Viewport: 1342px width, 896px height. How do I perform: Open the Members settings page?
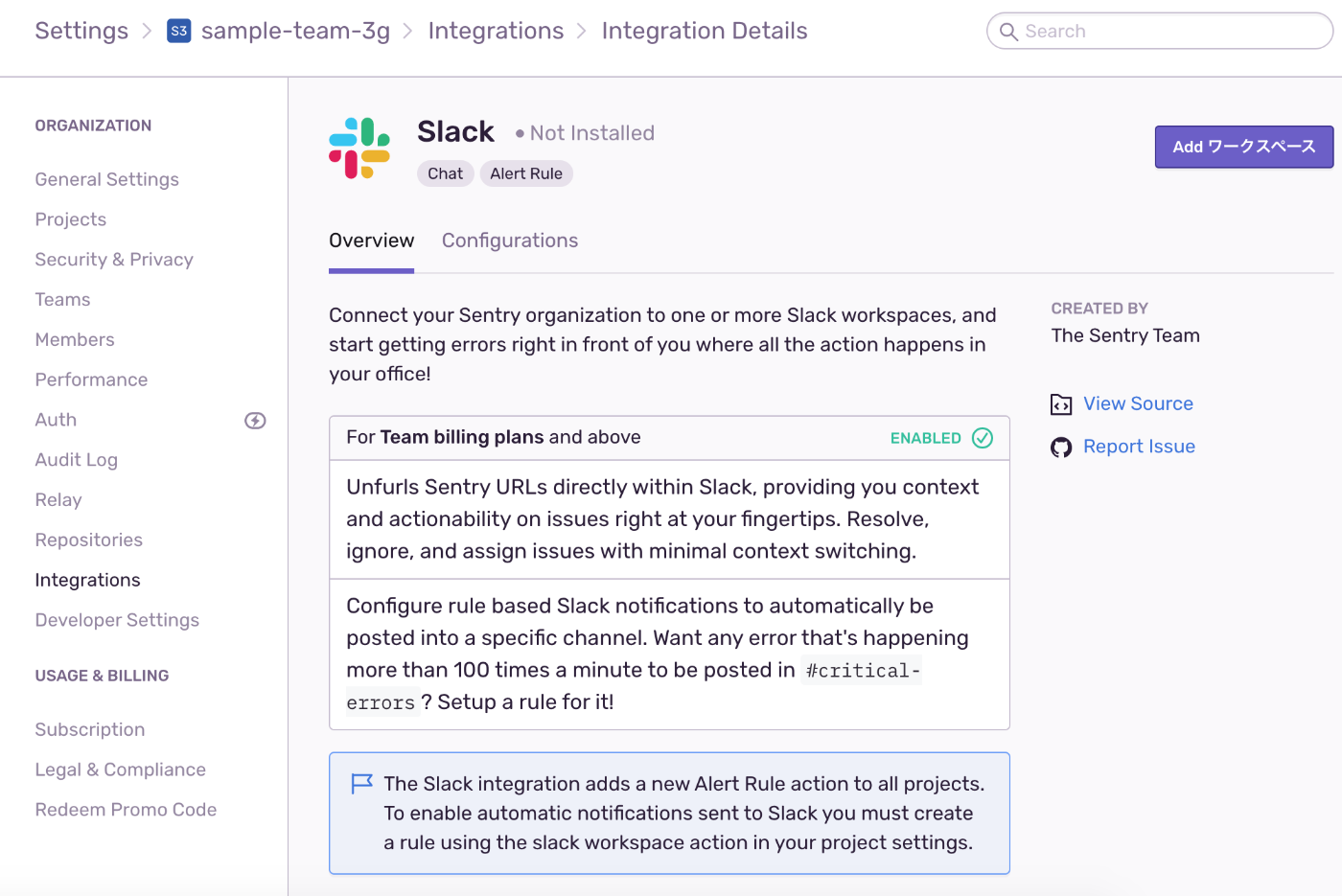pos(75,340)
